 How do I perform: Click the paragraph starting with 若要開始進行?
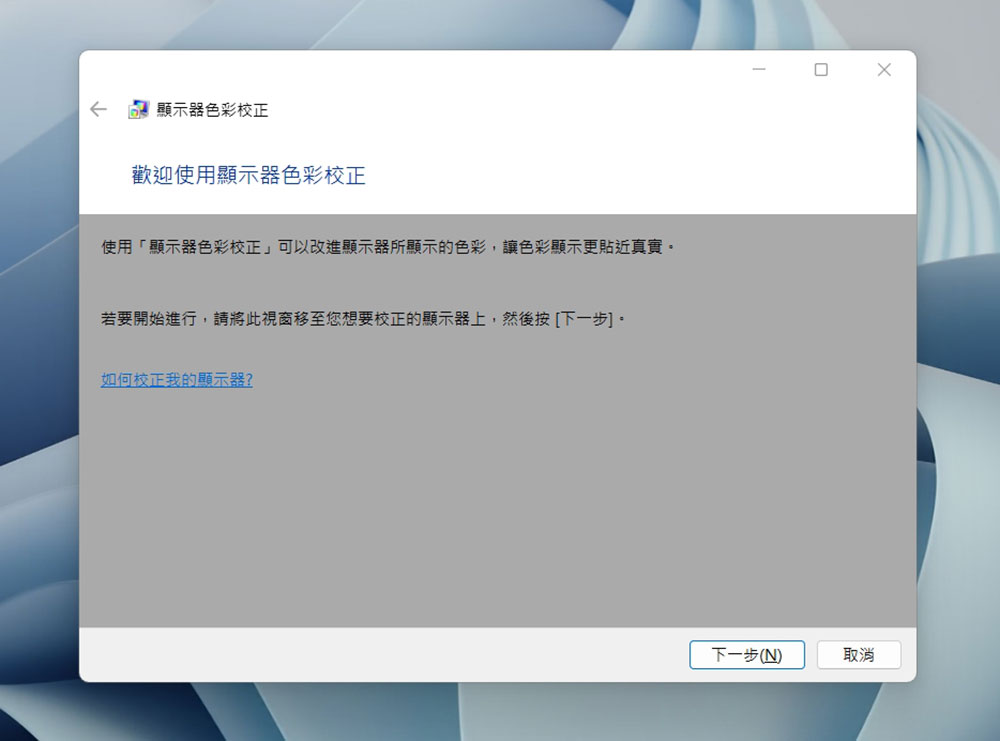[363, 318]
